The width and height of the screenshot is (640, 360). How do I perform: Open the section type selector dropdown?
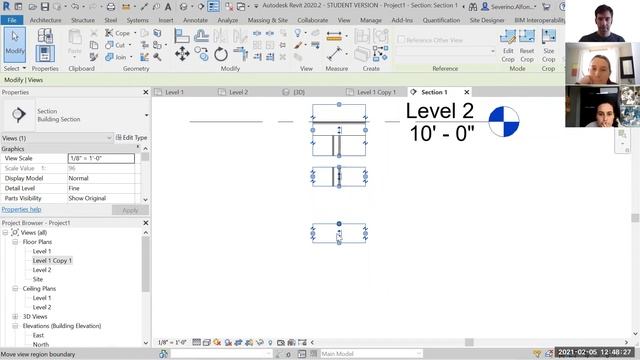147,116
